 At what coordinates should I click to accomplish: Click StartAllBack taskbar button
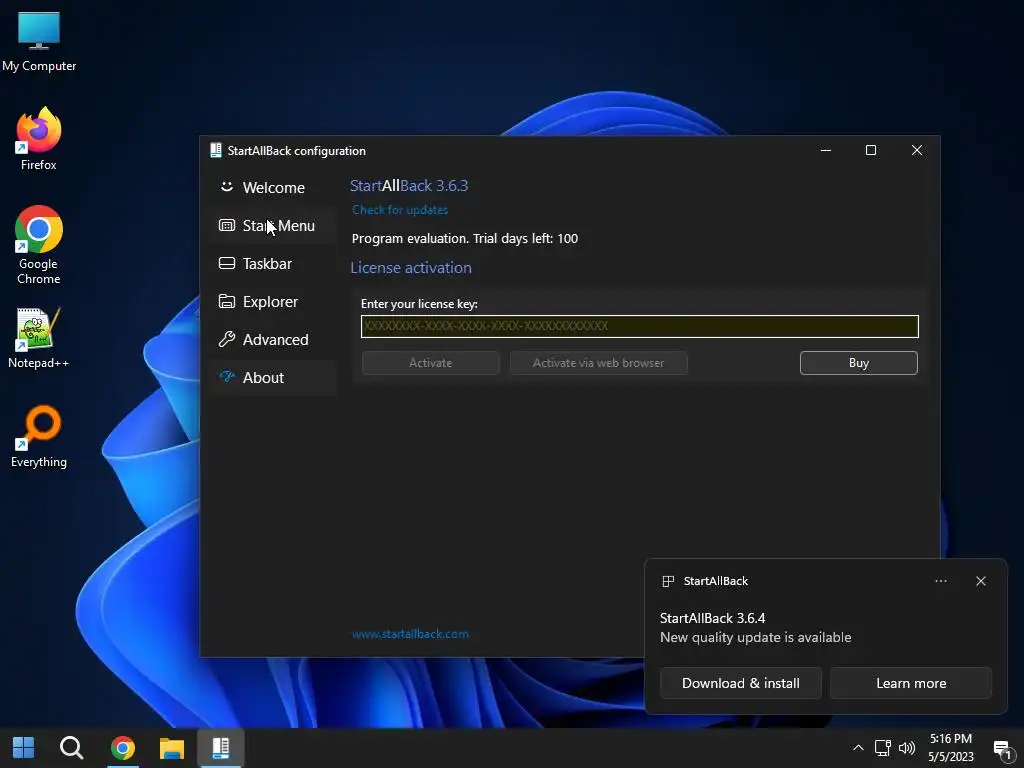[221, 748]
